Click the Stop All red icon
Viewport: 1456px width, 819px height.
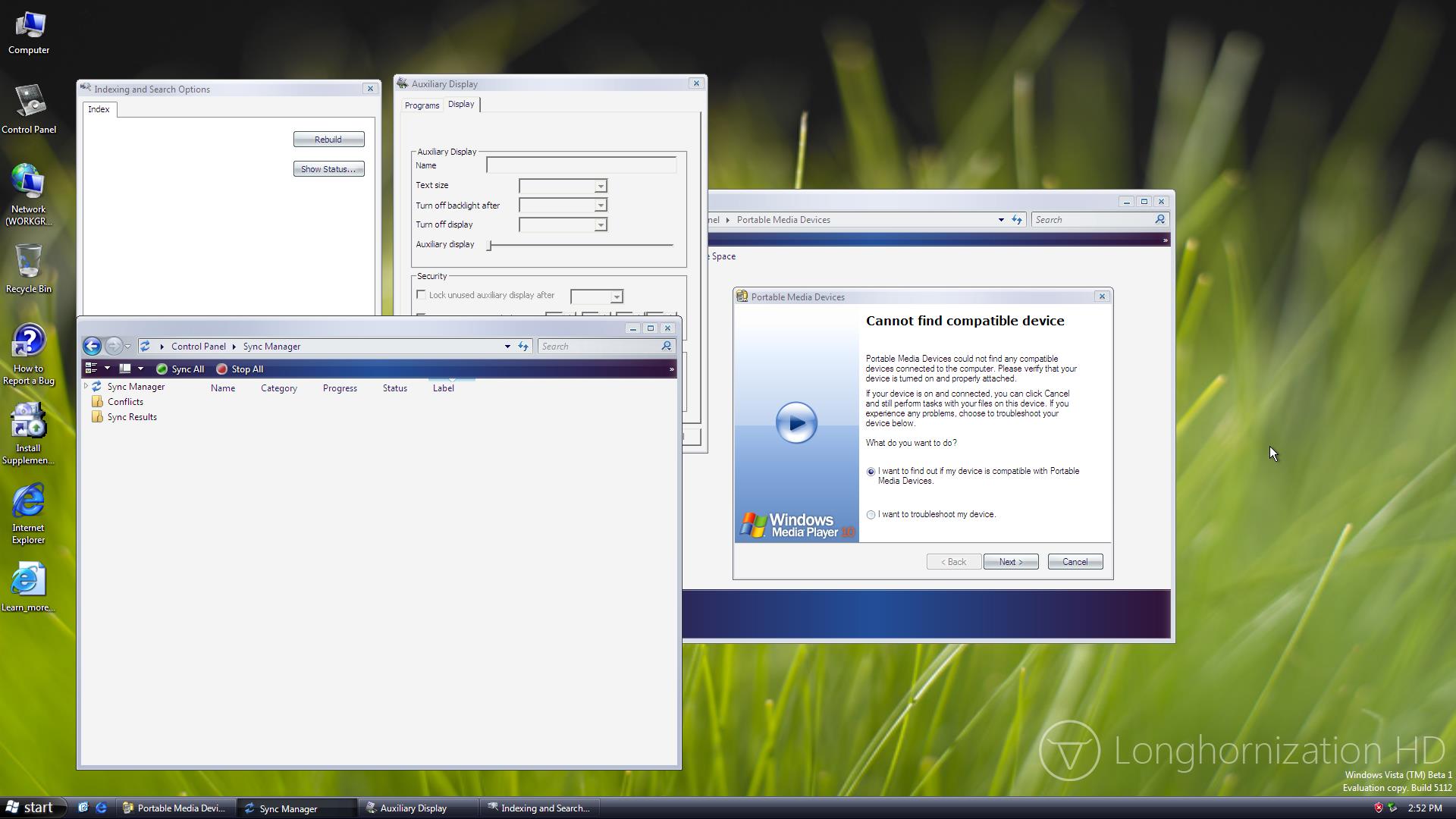tap(221, 369)
